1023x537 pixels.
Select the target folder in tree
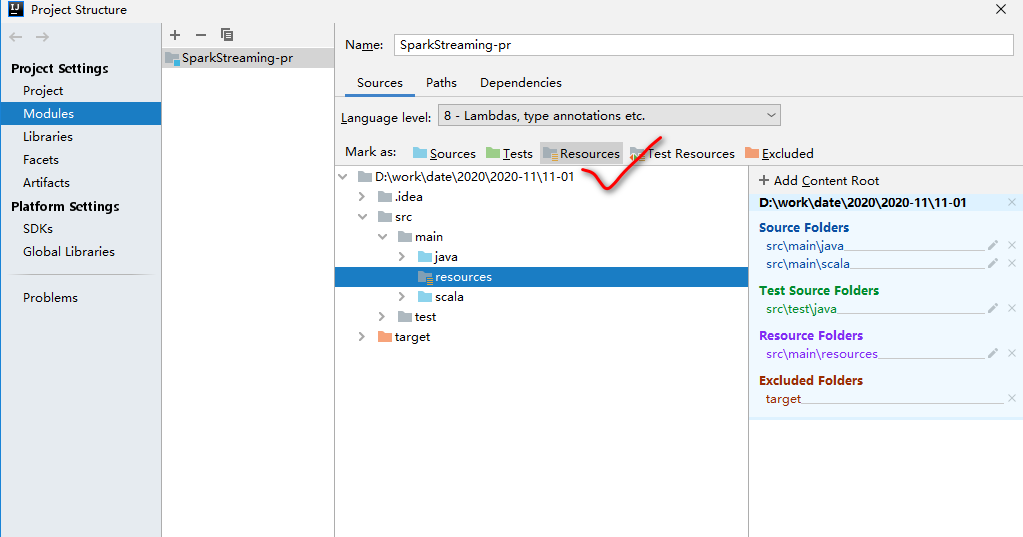point(405,337)
